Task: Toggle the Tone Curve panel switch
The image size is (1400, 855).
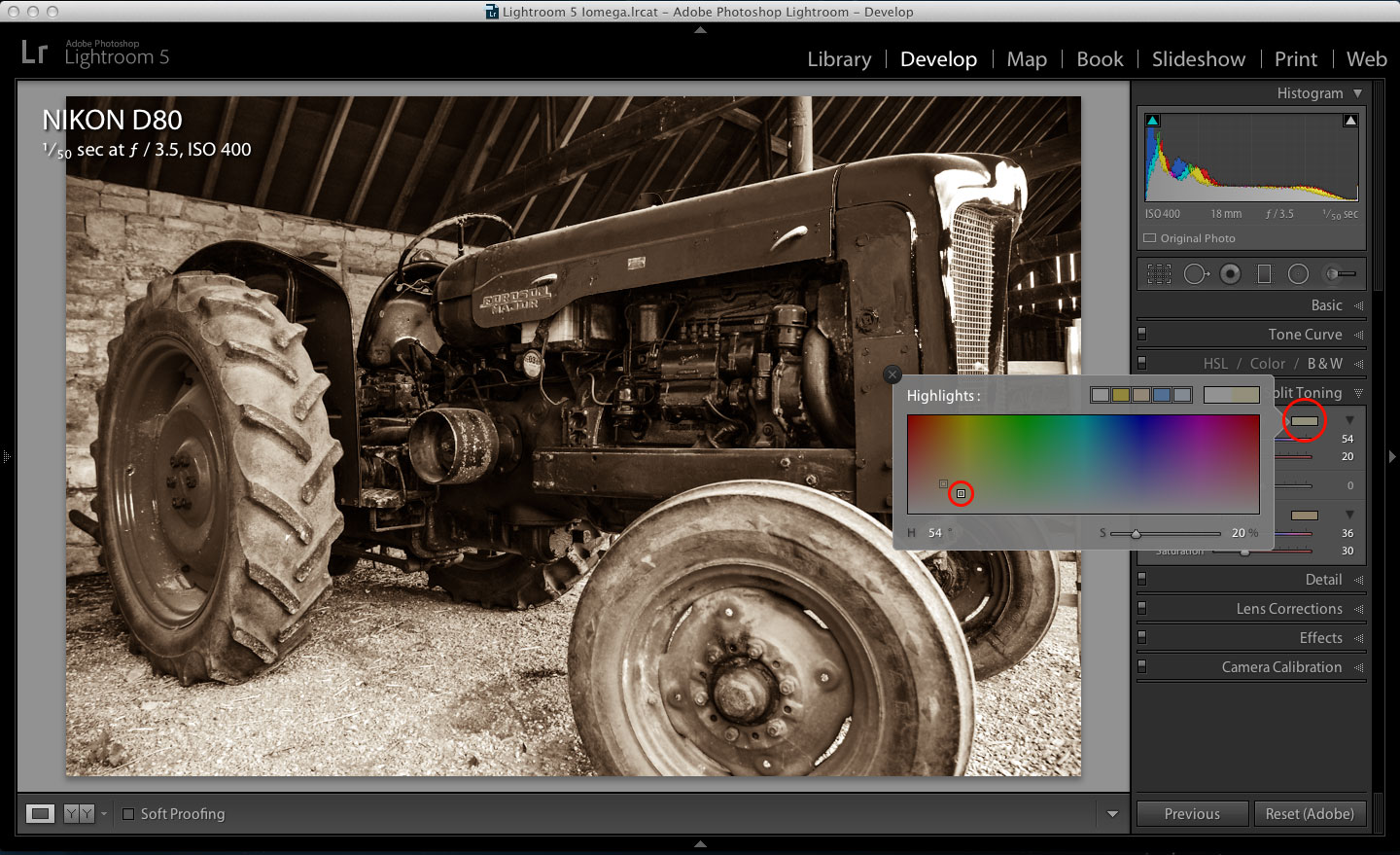Action: click(x=1142, y=334)
